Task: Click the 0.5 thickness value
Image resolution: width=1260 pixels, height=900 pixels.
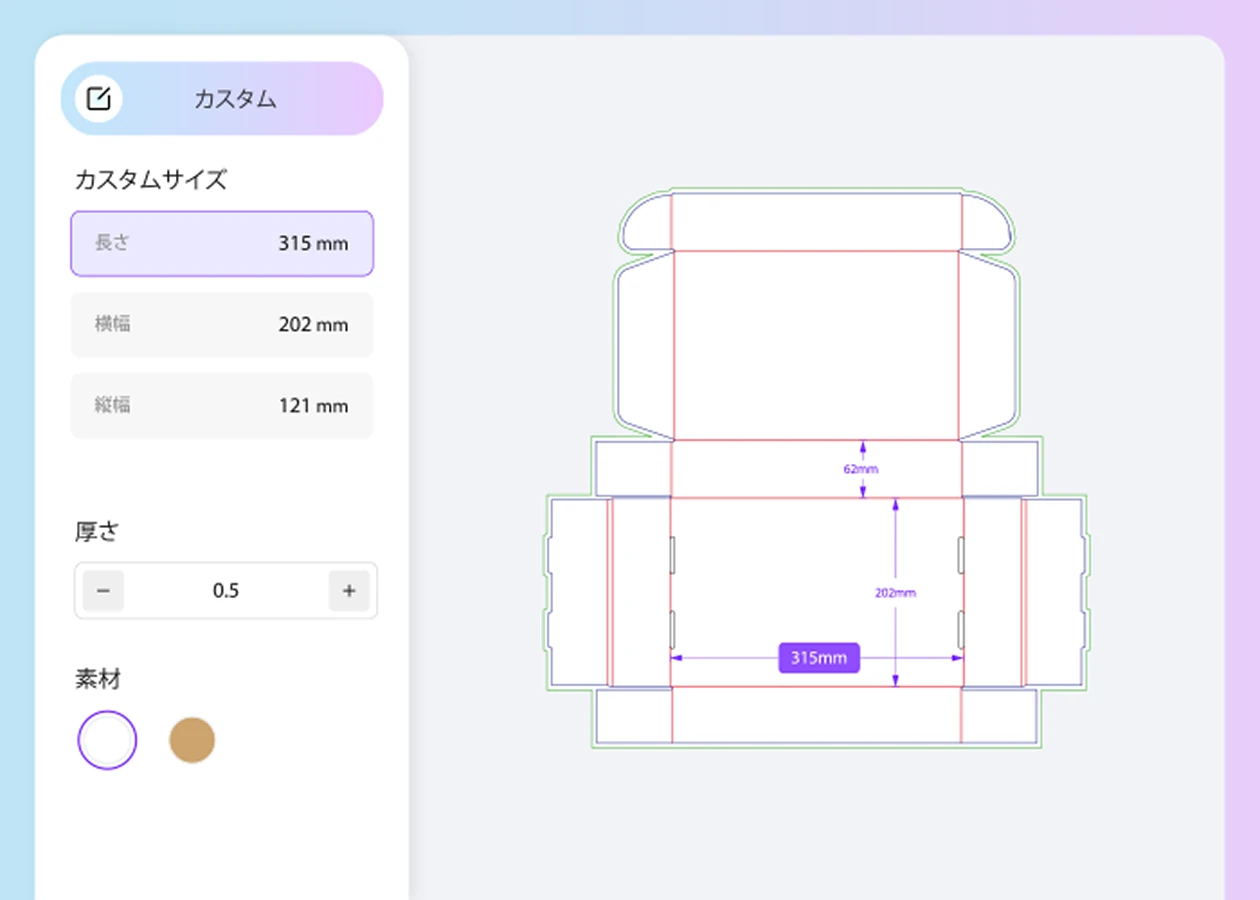Action: (x=226, y=591)
